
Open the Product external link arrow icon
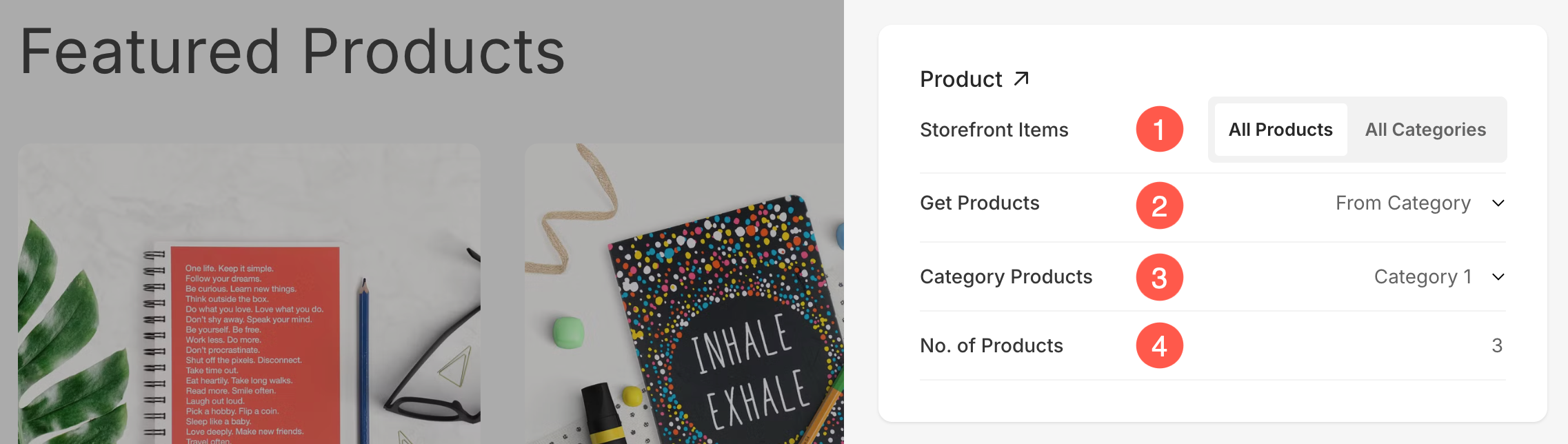[1021, 79]
